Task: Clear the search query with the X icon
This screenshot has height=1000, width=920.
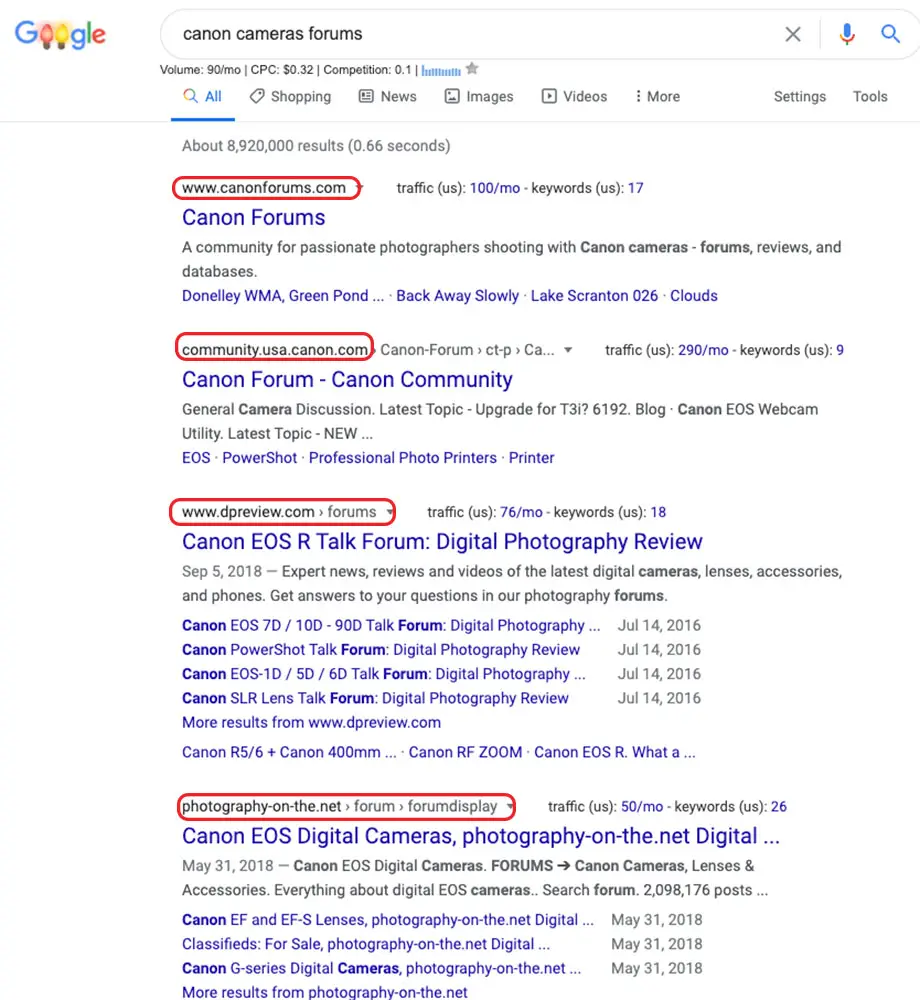Action: click(x=792, y=34)
